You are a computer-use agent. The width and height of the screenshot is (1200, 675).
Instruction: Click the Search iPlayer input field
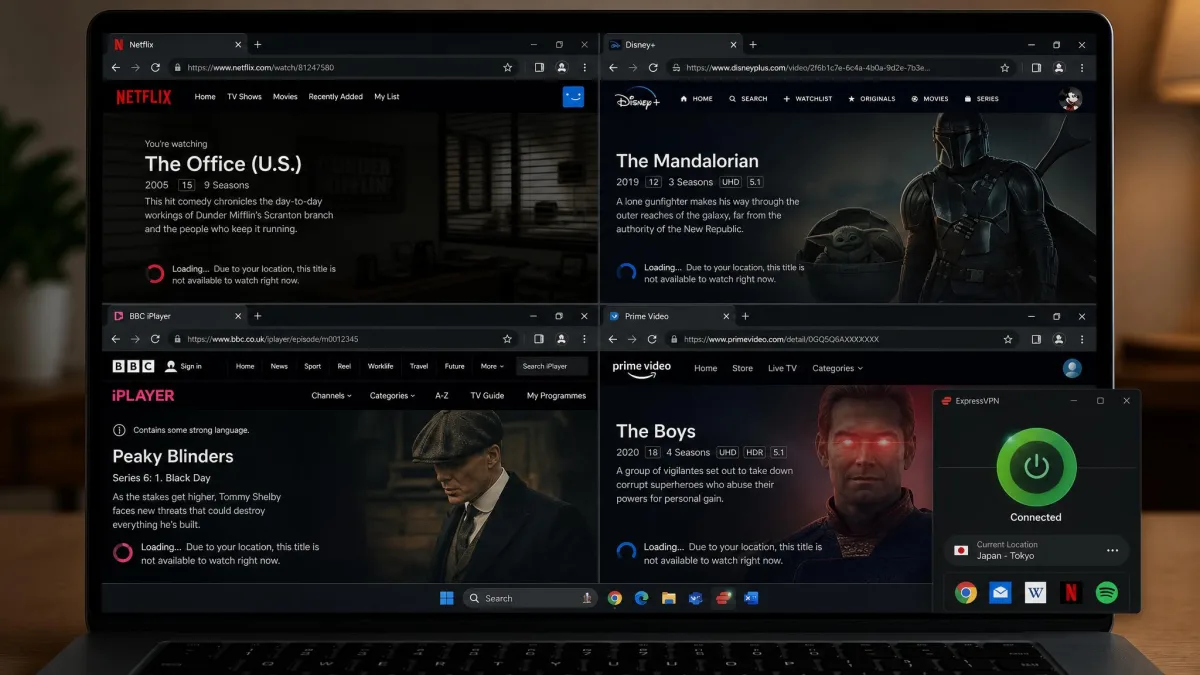552,366
